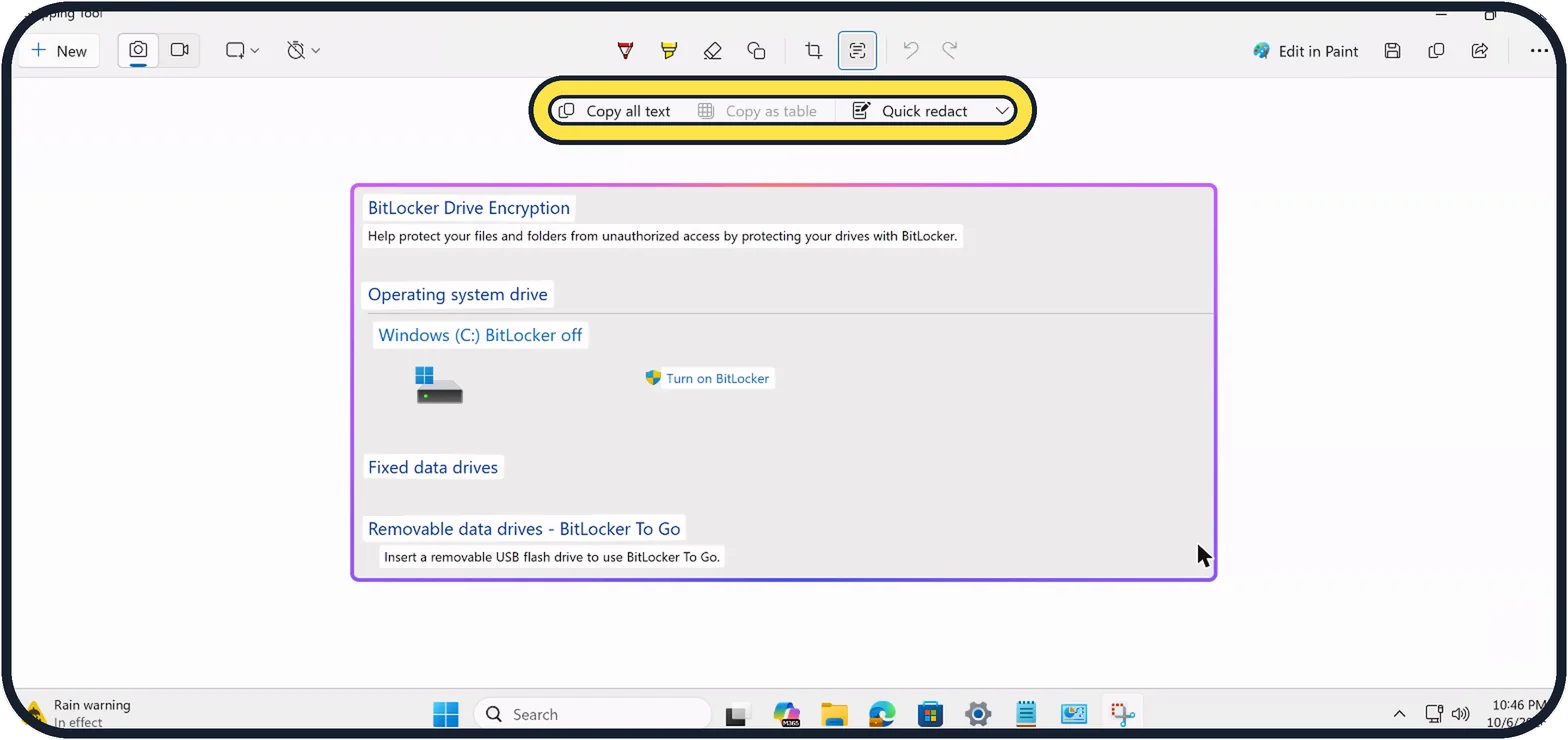Click Copy all text
Image resolution: width=1568 pixels, height=740 pixels.
point(614,111)
